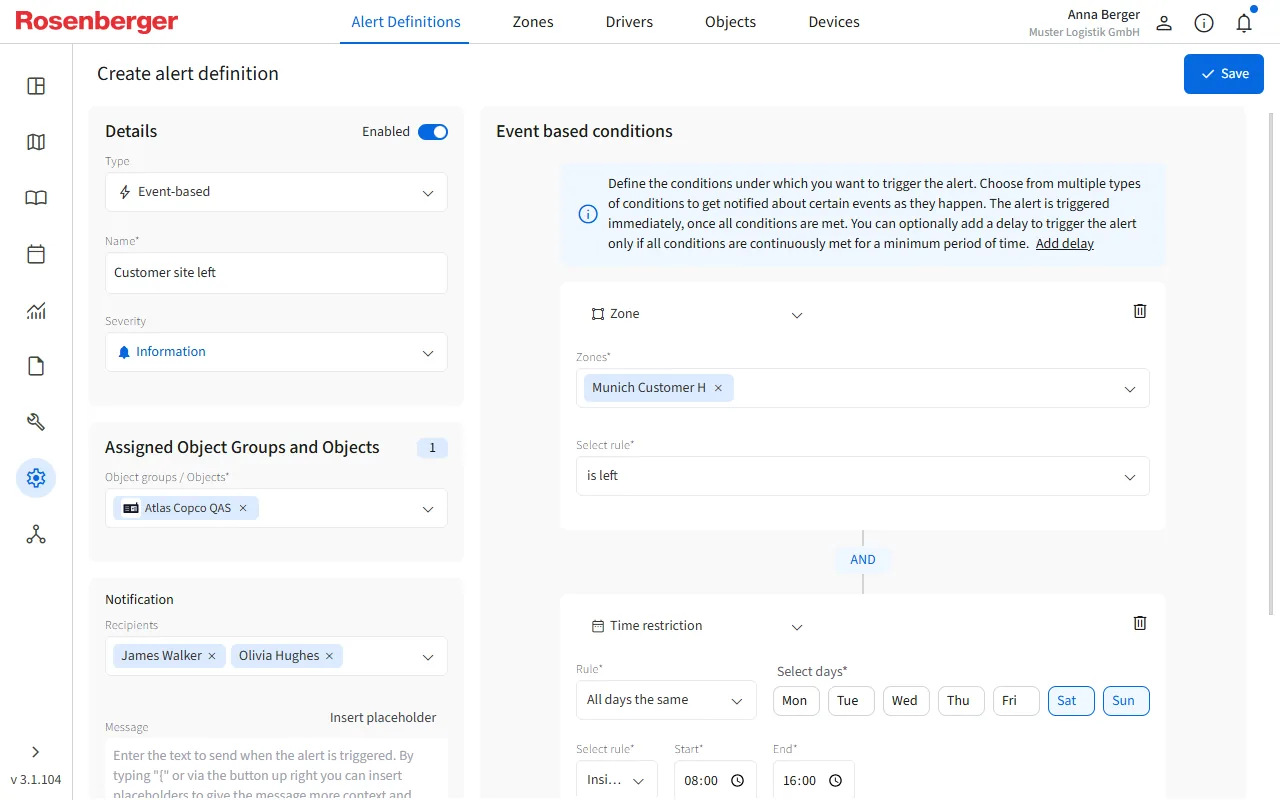
Task: Open the 'is left' rule dropdown
Action: 863,476
